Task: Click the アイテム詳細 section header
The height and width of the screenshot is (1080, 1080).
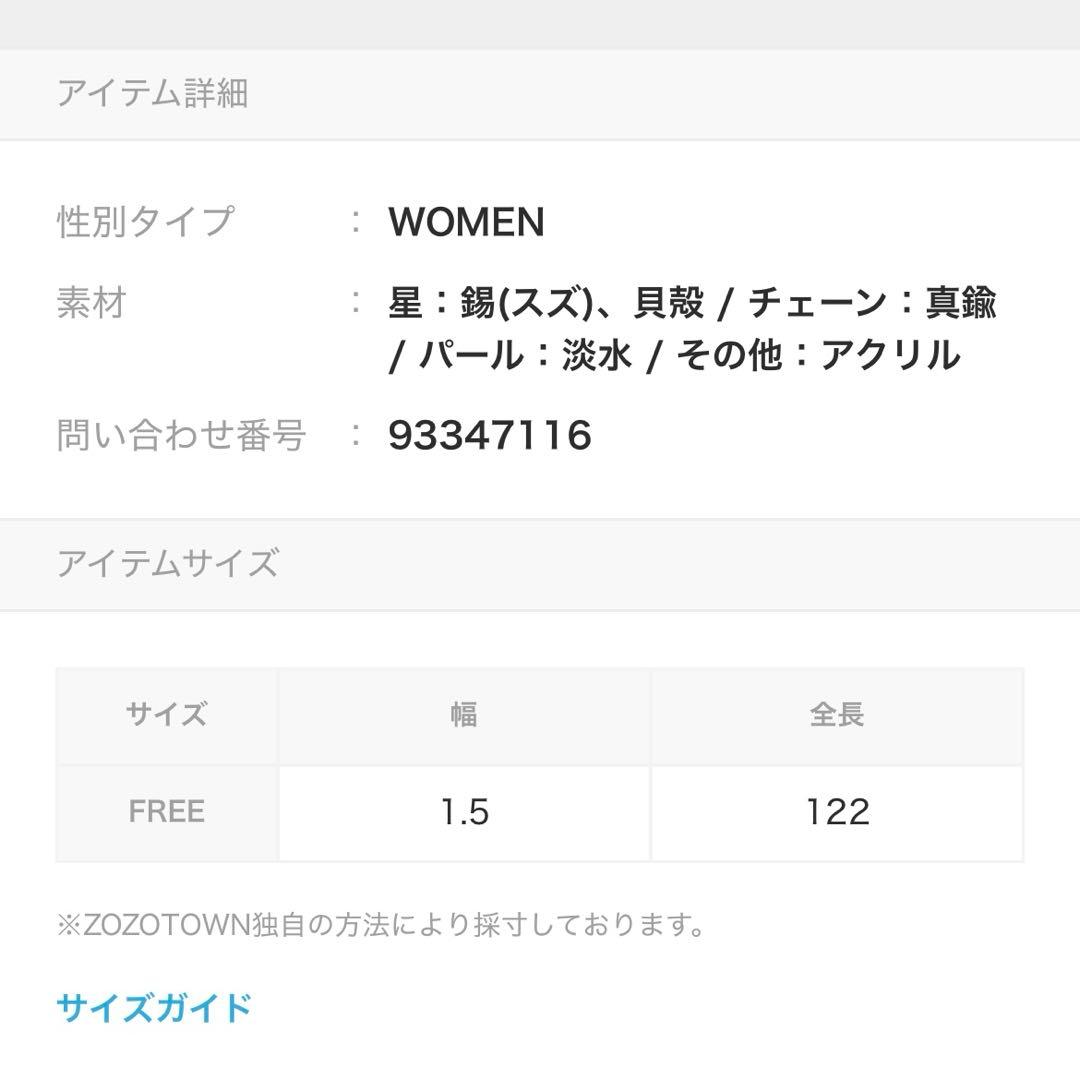Action: pos(152,94)
